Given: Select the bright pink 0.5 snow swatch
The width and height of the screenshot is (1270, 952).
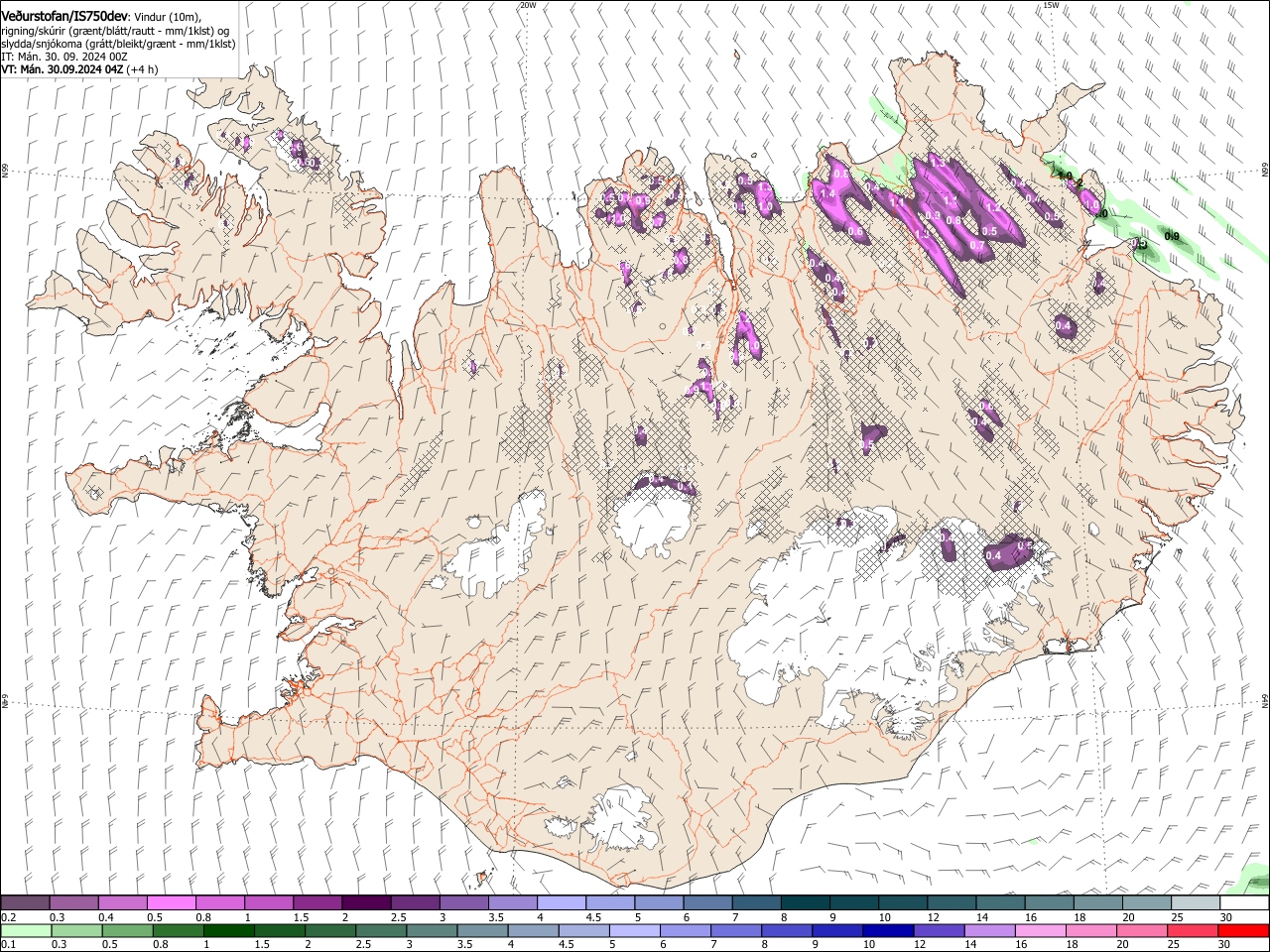Looking at the screenshot, I should point(172,903).
